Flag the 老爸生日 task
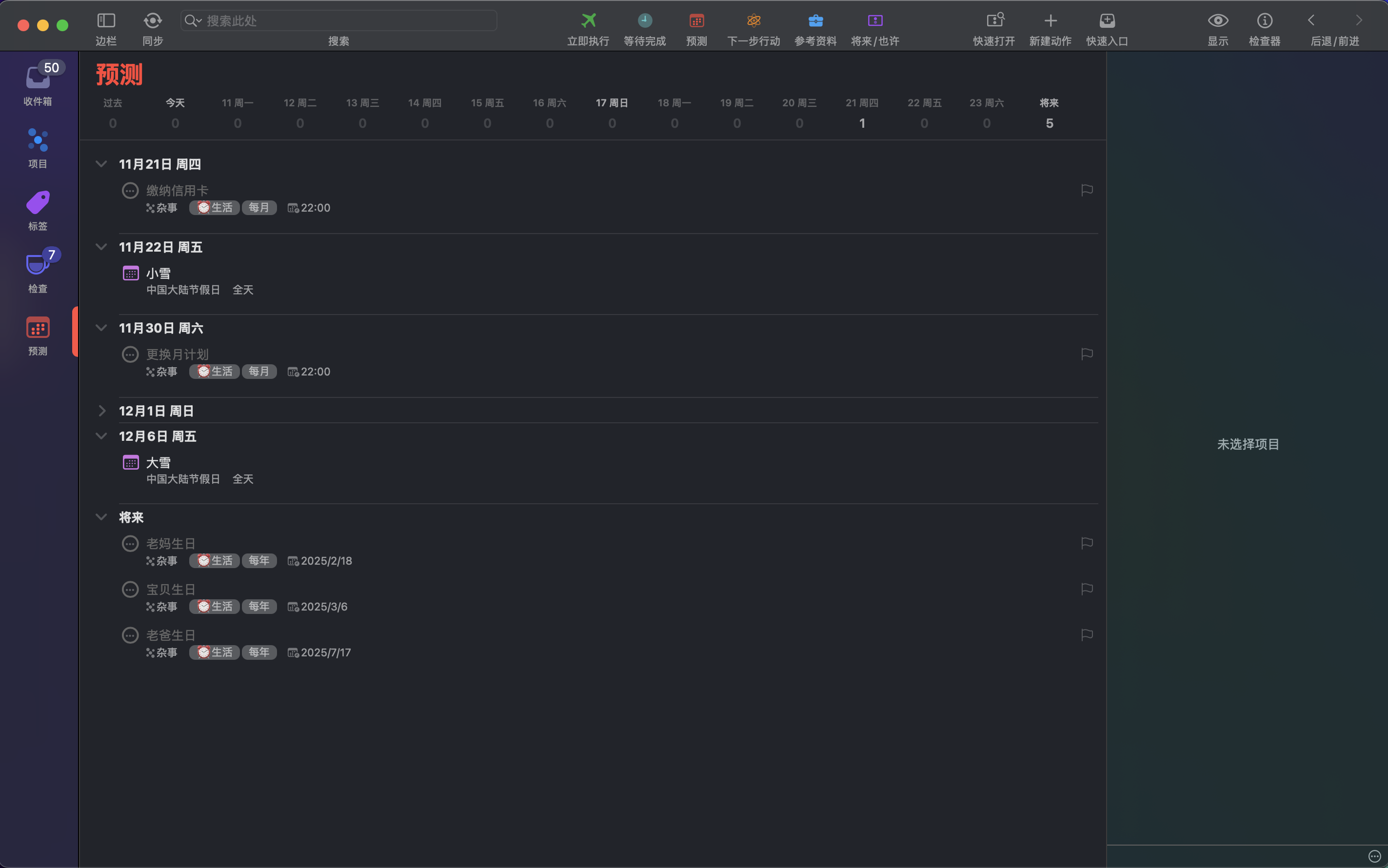Image resolution: width=1388 pixels, height=868 pixels. [1087, 635]
